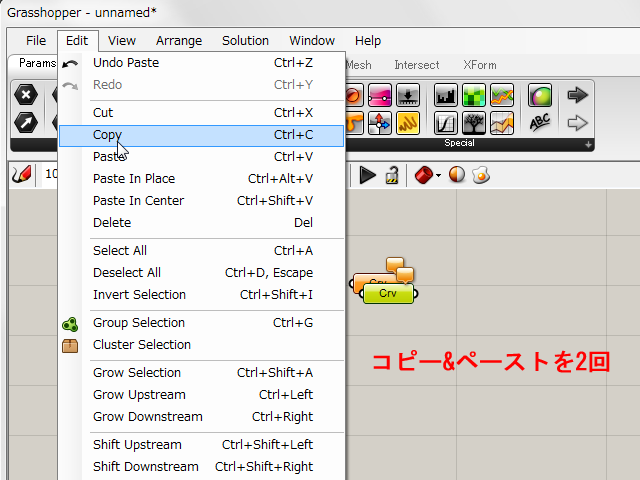The image size is (640, 480).
Task: Choose Cut from Edit menu
Action: [202, 112]
